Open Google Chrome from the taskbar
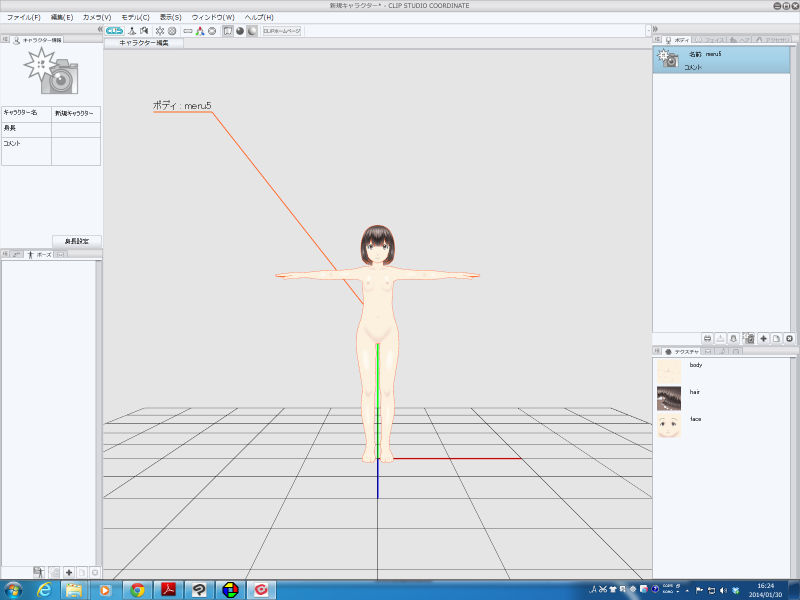This screenshot has height=600, width=800. point(137,590)
